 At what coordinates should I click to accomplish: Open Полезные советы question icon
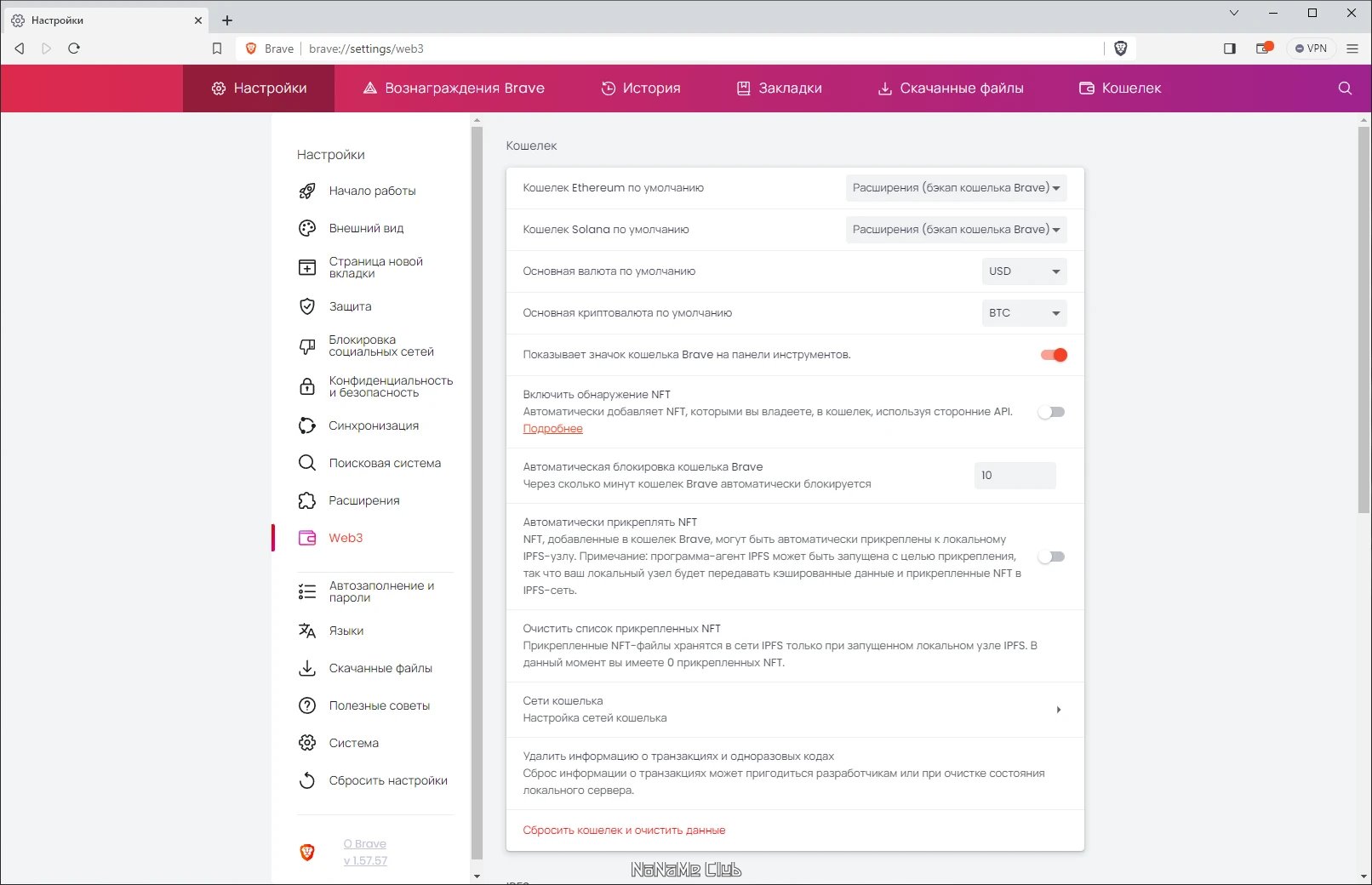click(x=307, y=705)
